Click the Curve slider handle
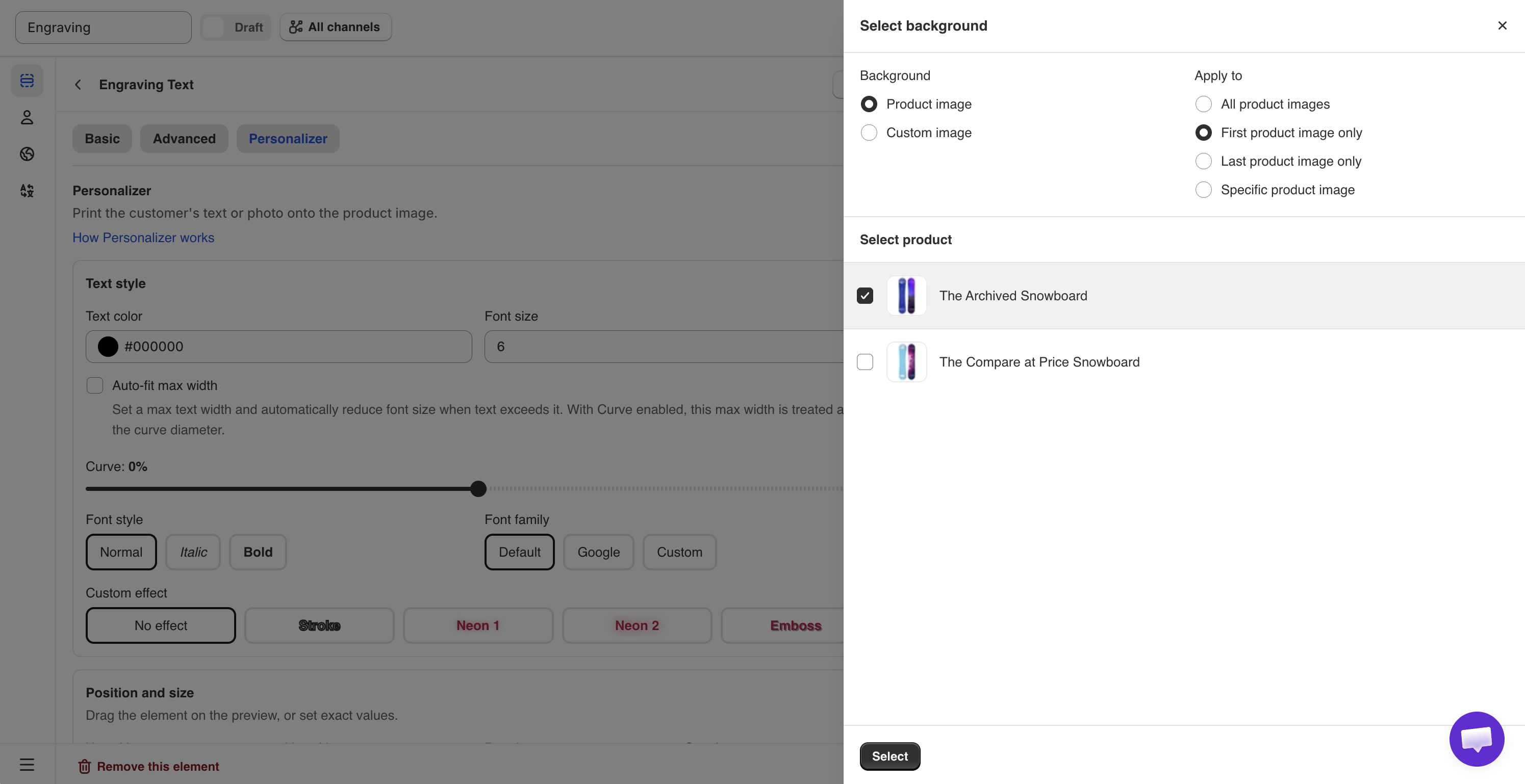Image resolution: width=1525 pixels, height=784 pixels. 478,489
